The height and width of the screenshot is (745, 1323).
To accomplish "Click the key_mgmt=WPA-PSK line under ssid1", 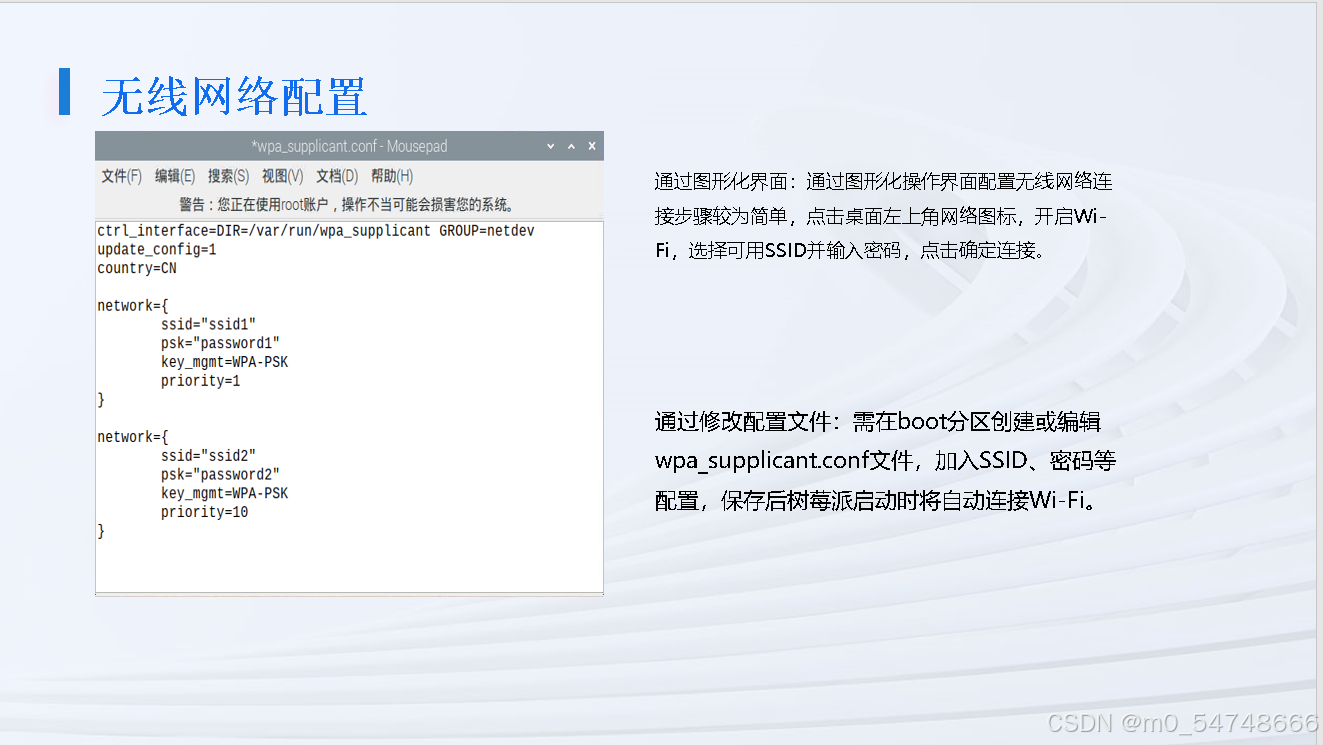I will (224, 362).
